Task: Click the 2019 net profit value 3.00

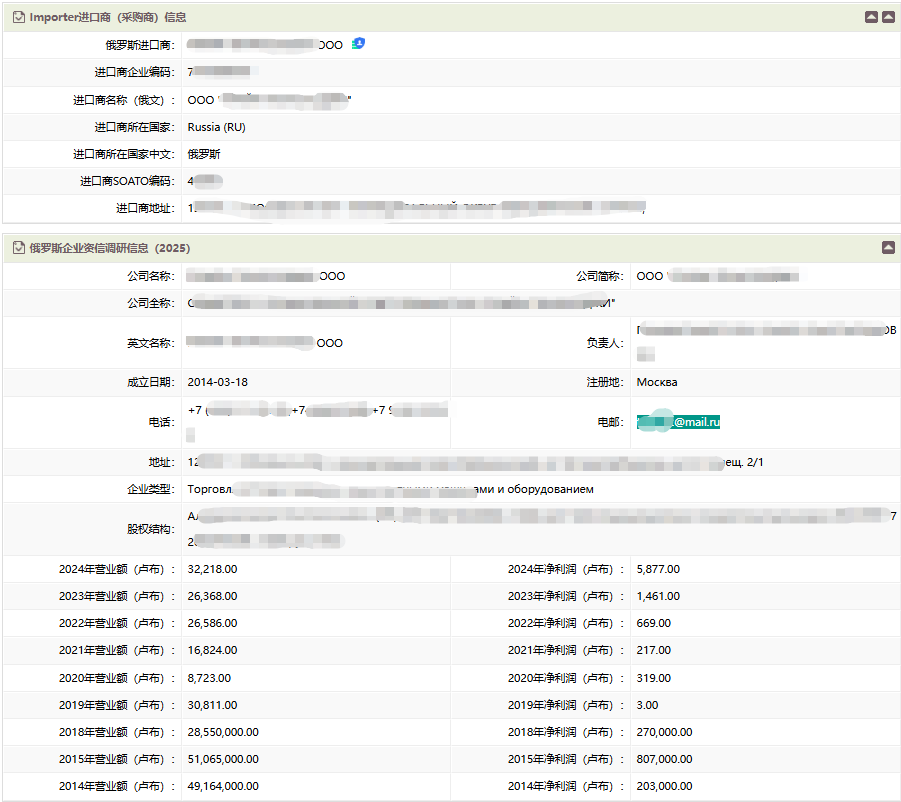Action: 647,705
